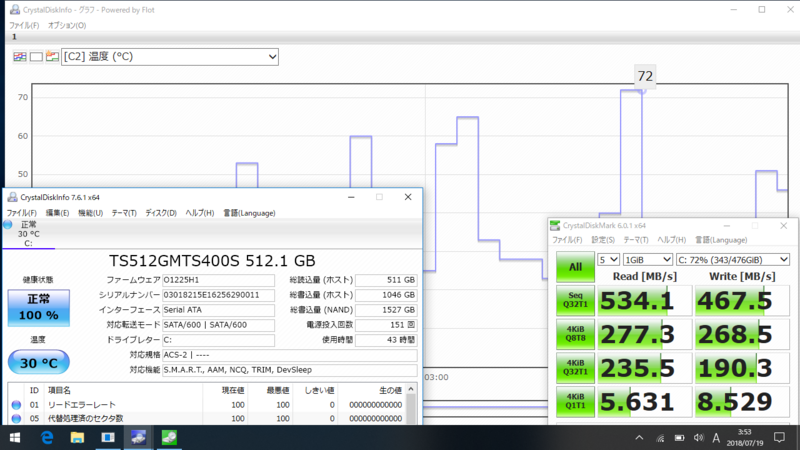Select the C: disk status indicator
This screenshot has height=450, width=800.
pyautogui.click(x=28, y=234)
